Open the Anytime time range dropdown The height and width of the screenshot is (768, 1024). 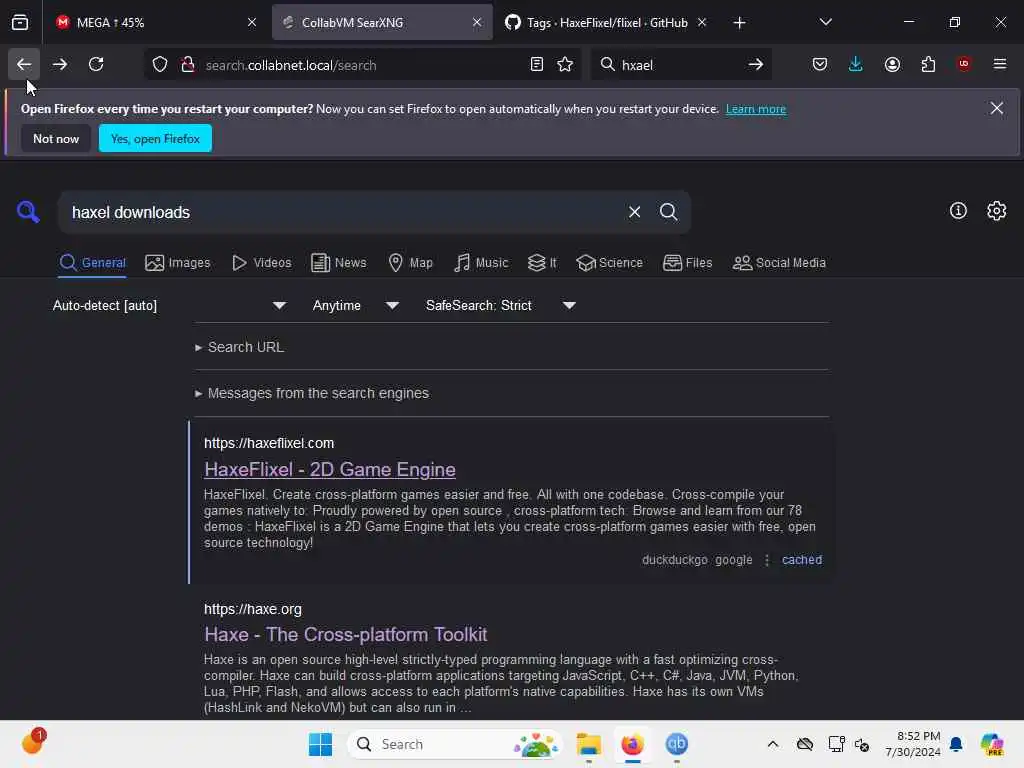pyautogui.click(x=355, y=305)
